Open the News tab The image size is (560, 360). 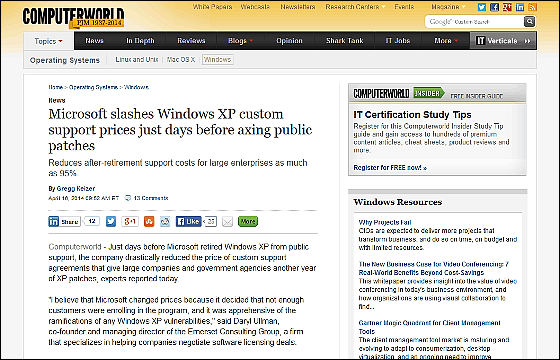(94, 41)
